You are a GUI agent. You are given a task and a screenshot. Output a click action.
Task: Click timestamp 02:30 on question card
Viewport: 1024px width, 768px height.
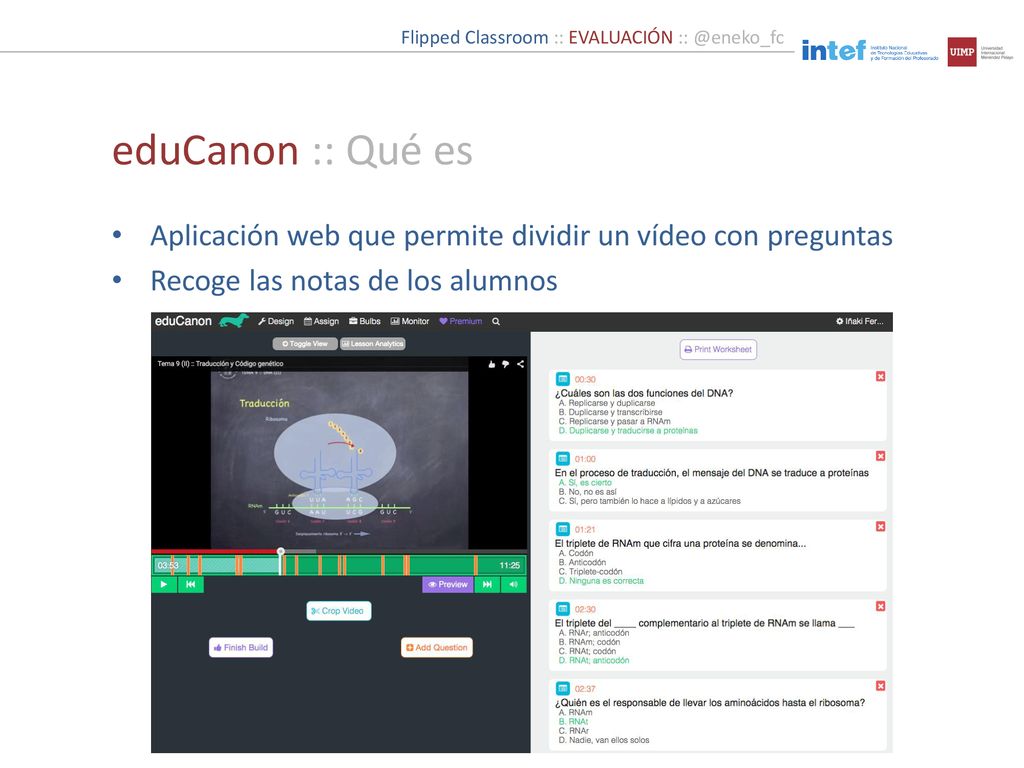585,609
